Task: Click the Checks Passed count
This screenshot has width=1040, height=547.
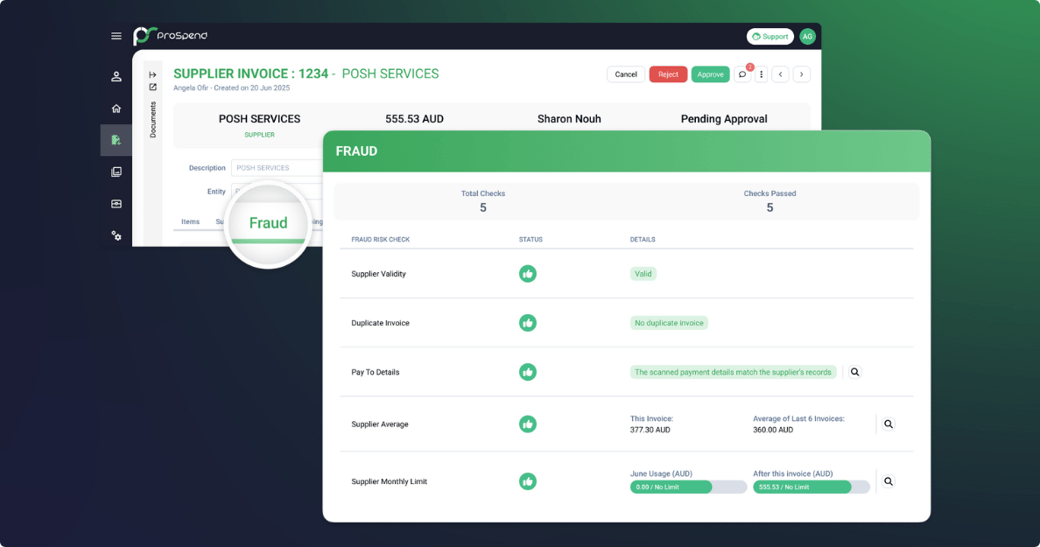Action: click(x=769, y=208)
